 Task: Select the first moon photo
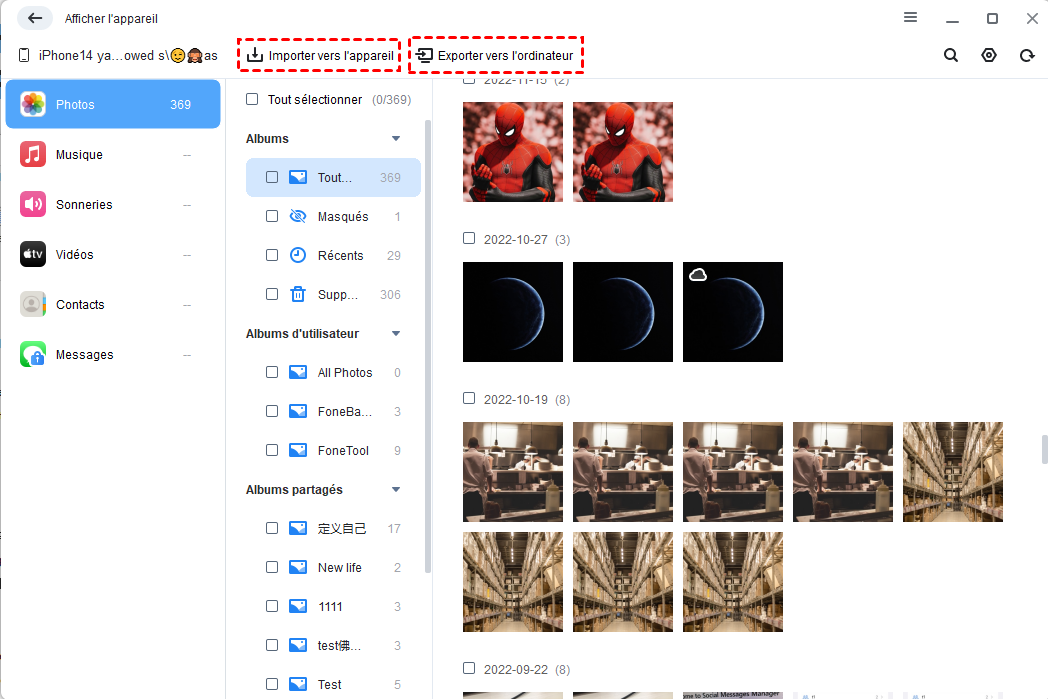click(x=513, y=311)
